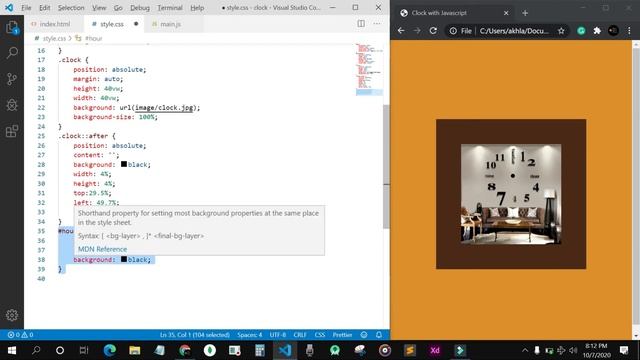The width and height of the screenshot is (640, 360).
Task: Open Sublime Text from the taskbar
Action: [410, 350]
